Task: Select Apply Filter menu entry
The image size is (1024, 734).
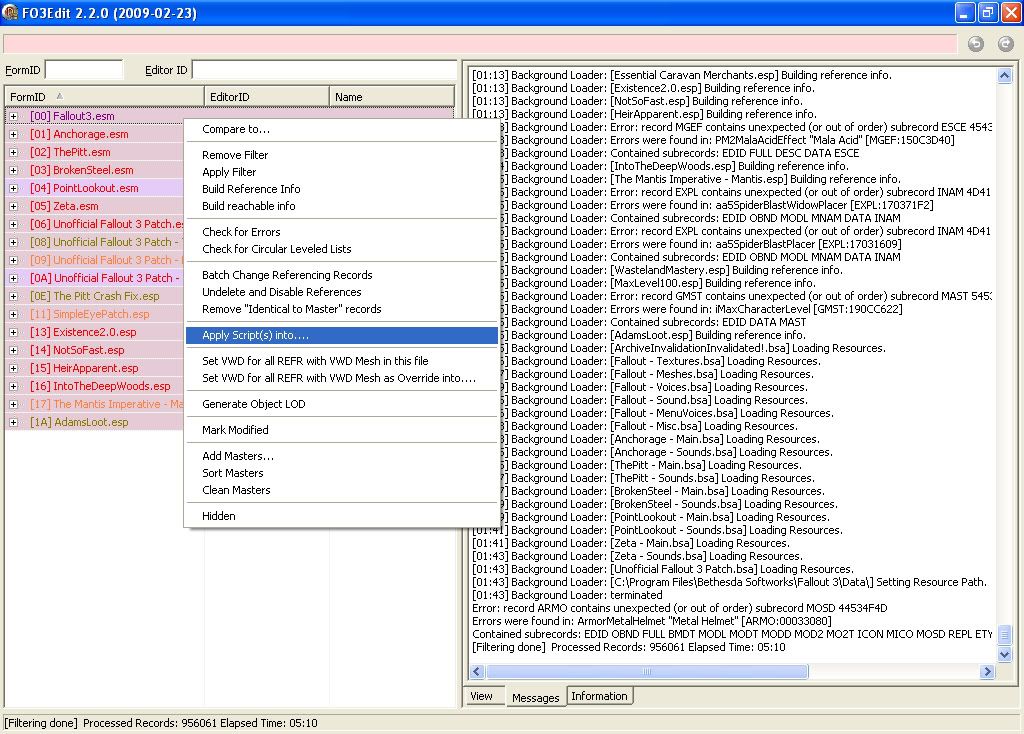Action: (342, 172)
